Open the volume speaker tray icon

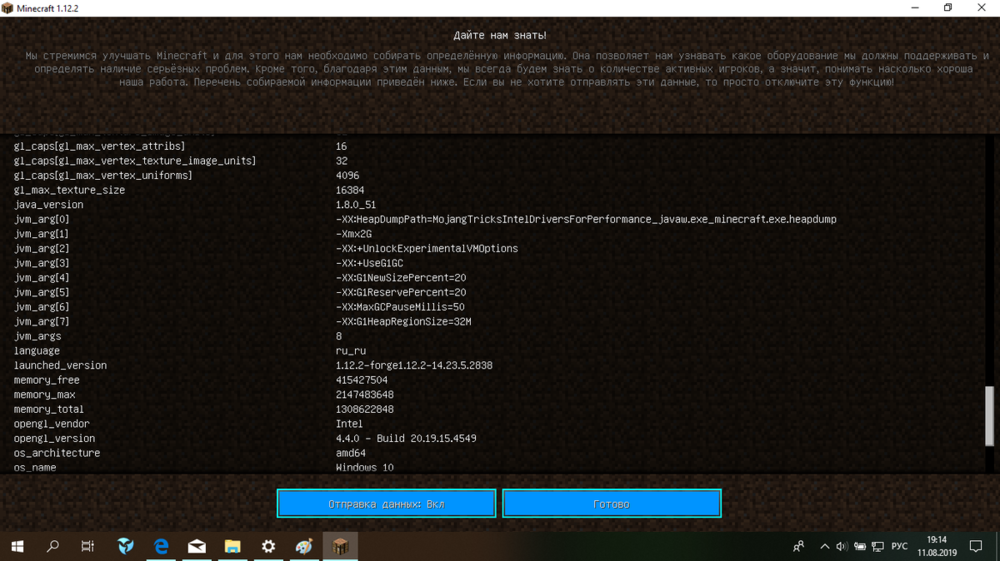click(x=842, y=546)
